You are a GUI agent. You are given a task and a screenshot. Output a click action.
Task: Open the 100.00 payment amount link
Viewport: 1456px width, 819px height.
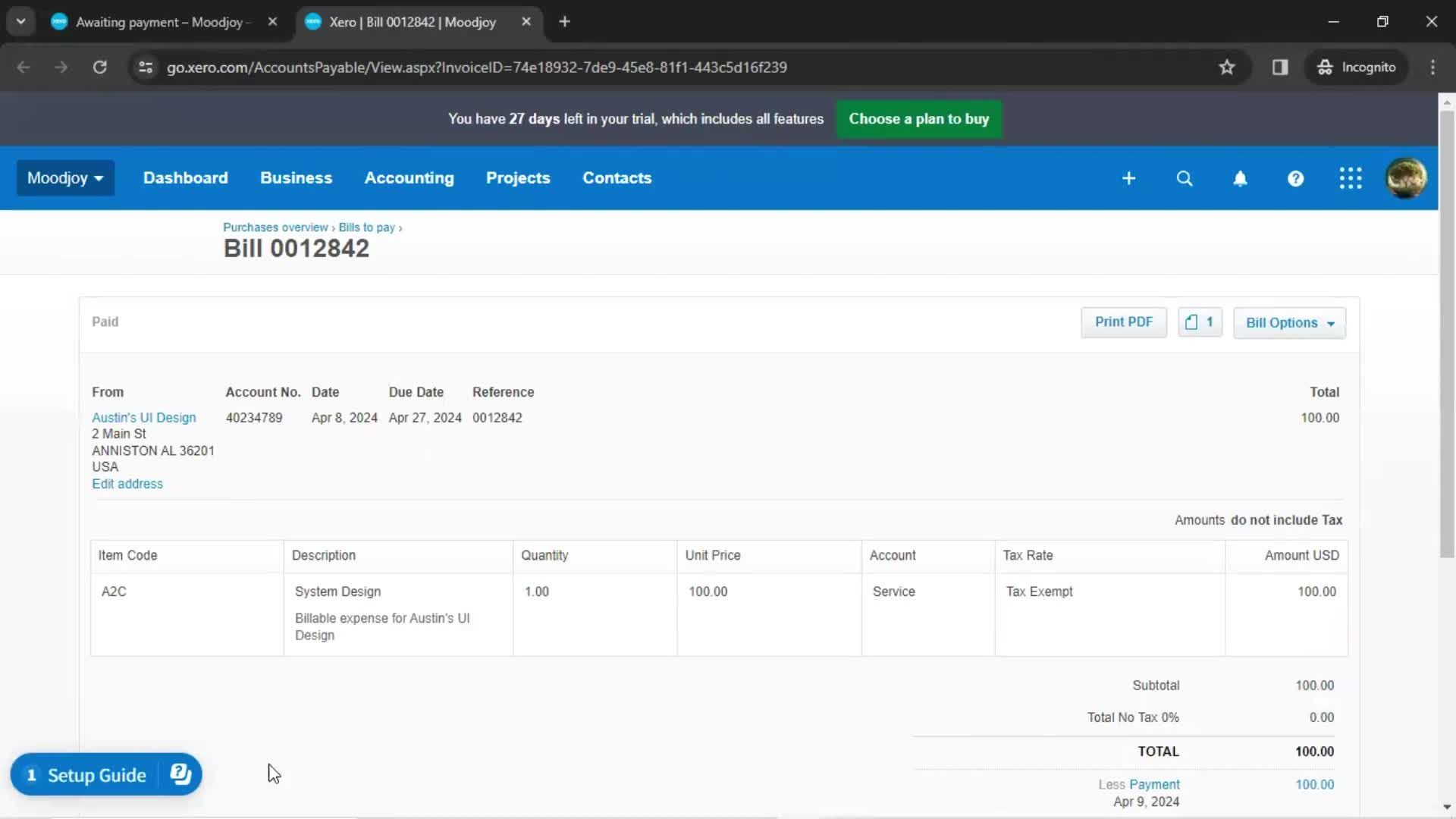[1314, 785]
